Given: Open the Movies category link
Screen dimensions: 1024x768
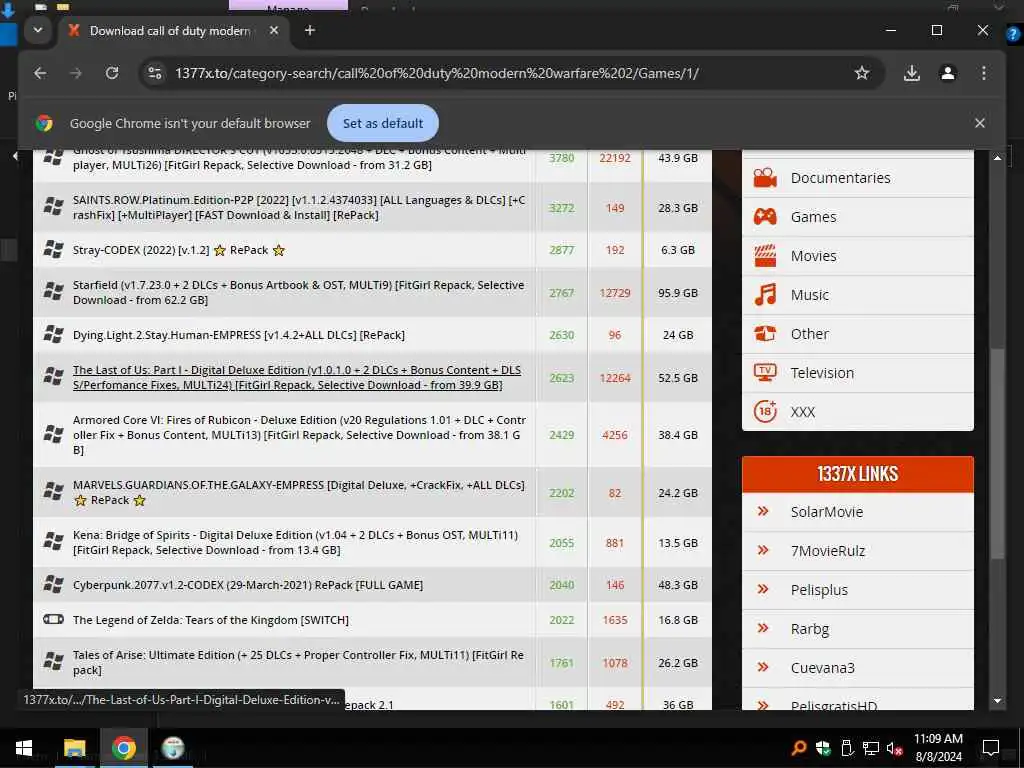Looking at the screenshot, I should (x=813, y=256).
